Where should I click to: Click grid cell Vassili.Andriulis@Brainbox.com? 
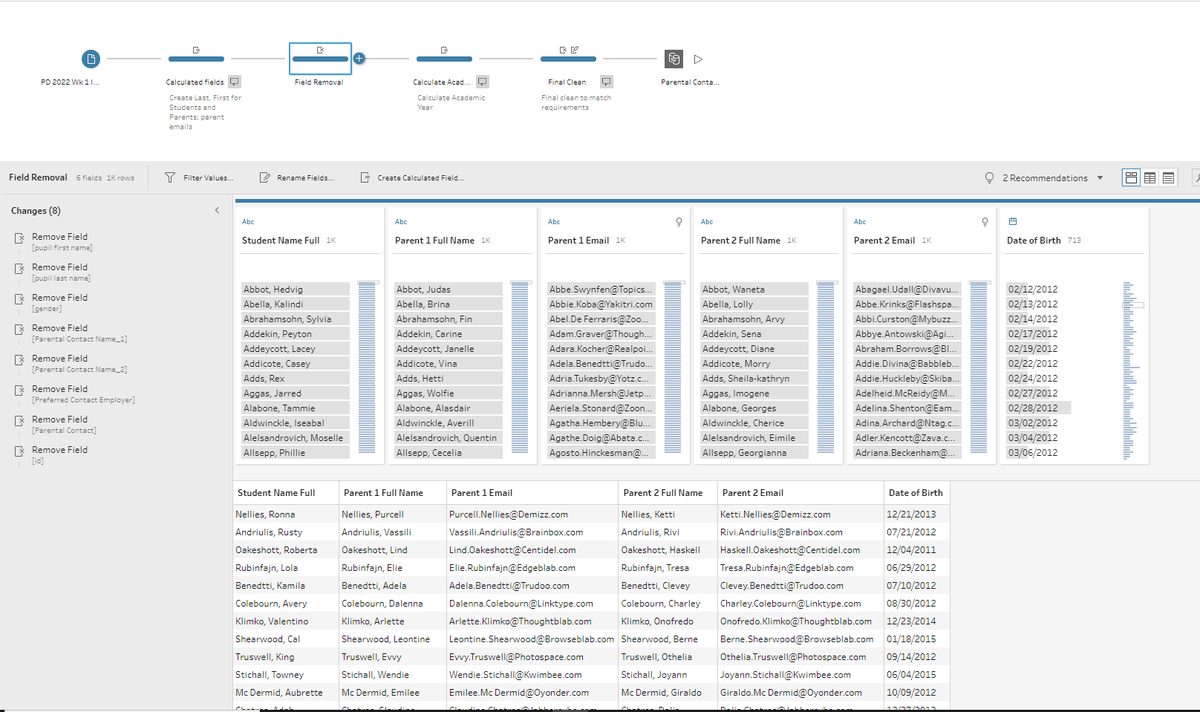532,532
